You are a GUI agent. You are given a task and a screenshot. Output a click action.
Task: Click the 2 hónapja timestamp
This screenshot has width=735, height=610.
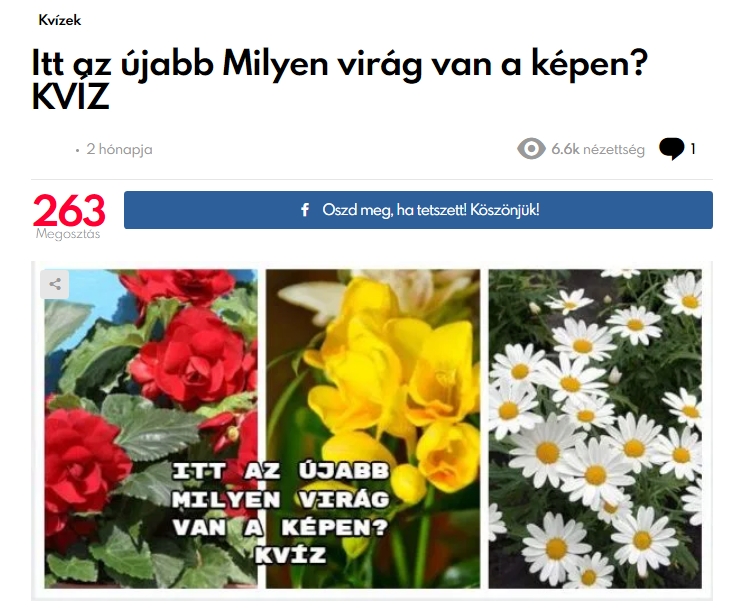pyautogui.click(x=119, y=149)
